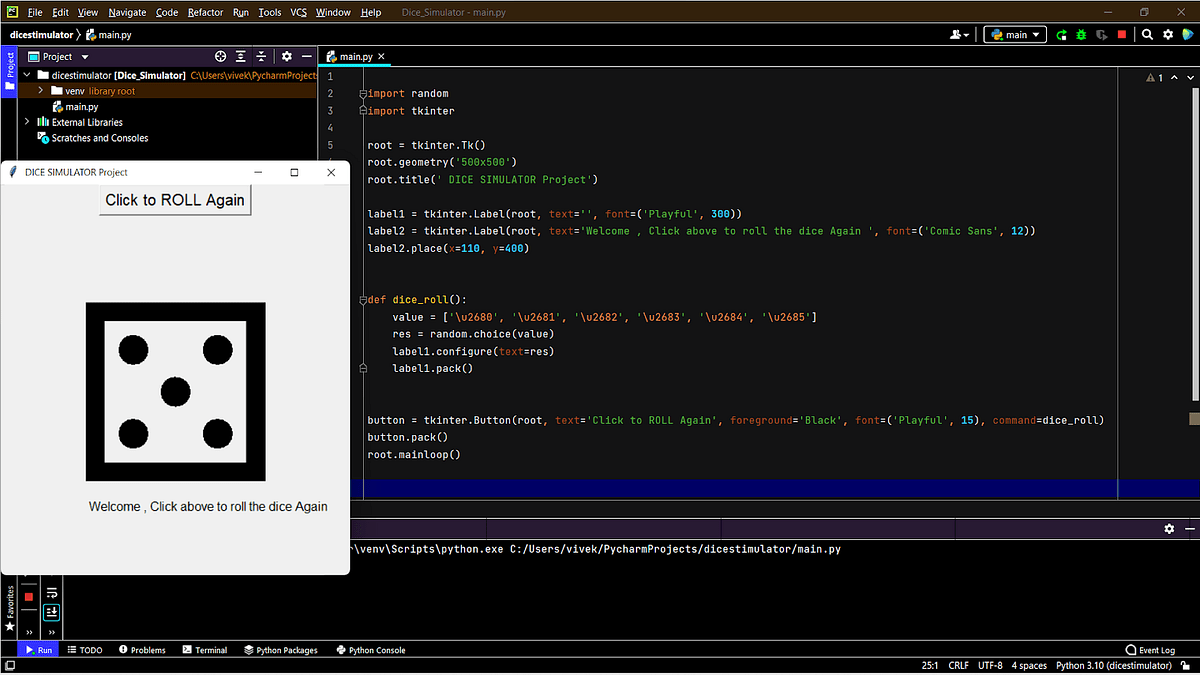Run the main.py script again
The width and height of the screenshot is (1200, 675).
[1062, 34]
